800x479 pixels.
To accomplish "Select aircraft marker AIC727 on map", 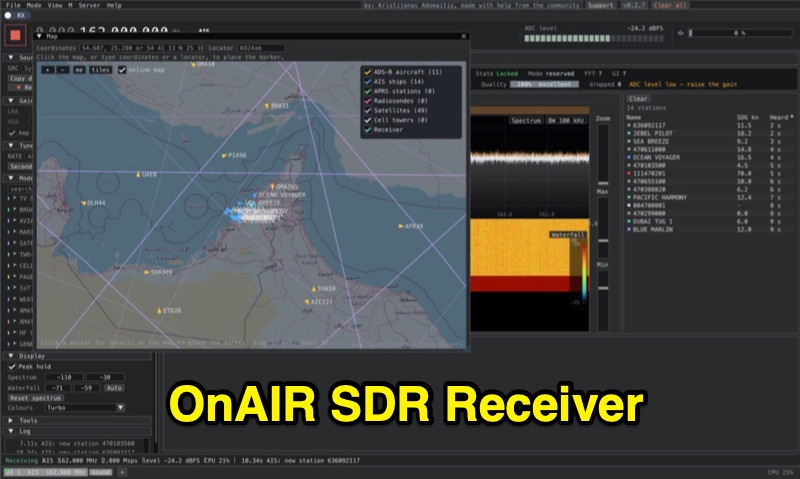I will click(307, 302).
